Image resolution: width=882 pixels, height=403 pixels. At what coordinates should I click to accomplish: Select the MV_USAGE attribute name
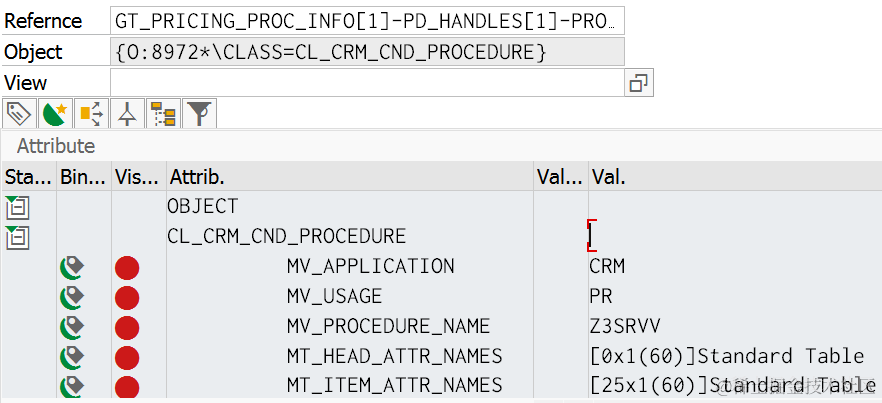(334, 297)
